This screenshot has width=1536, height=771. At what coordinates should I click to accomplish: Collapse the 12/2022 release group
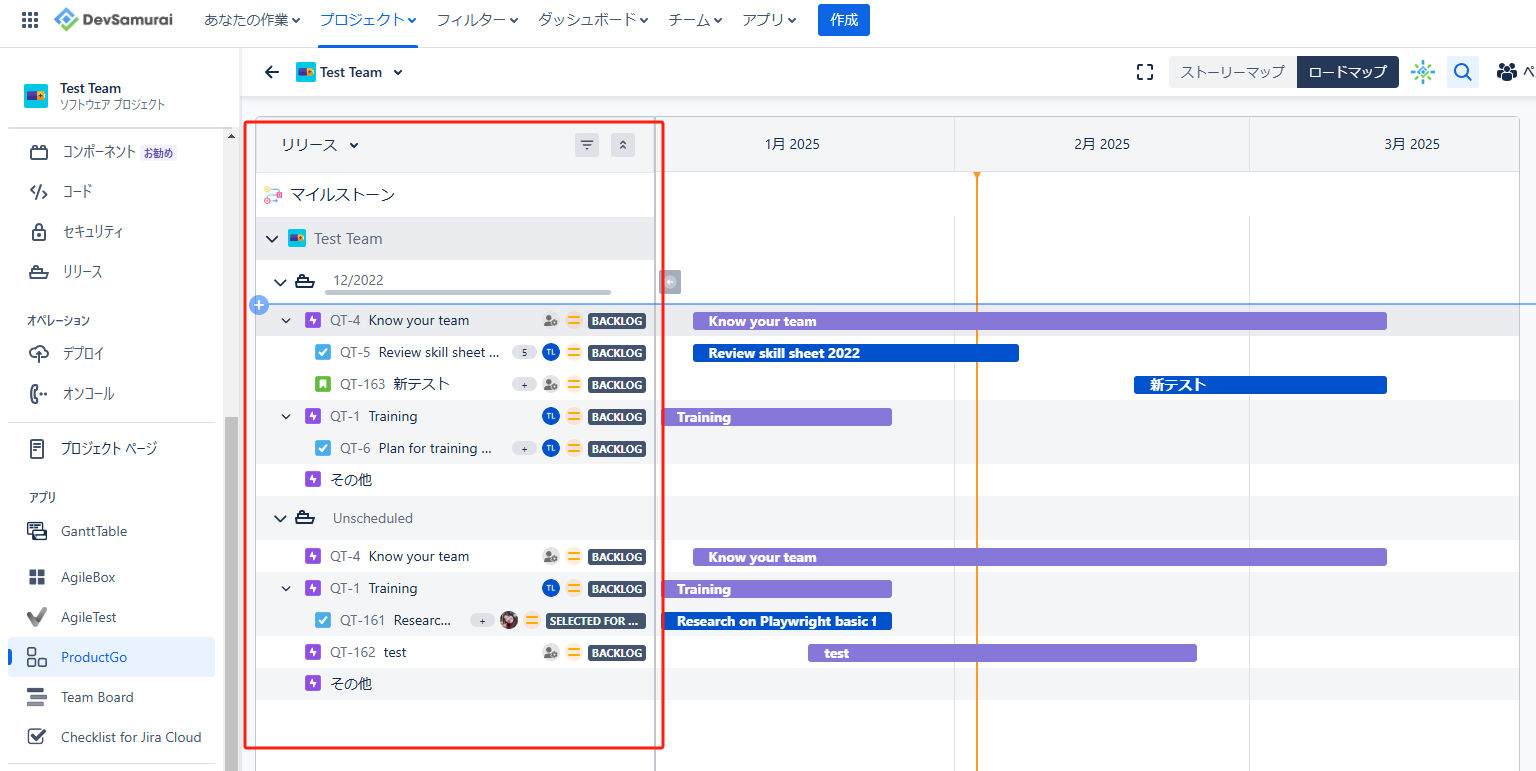pyautogui.click(x=280, y=282)
